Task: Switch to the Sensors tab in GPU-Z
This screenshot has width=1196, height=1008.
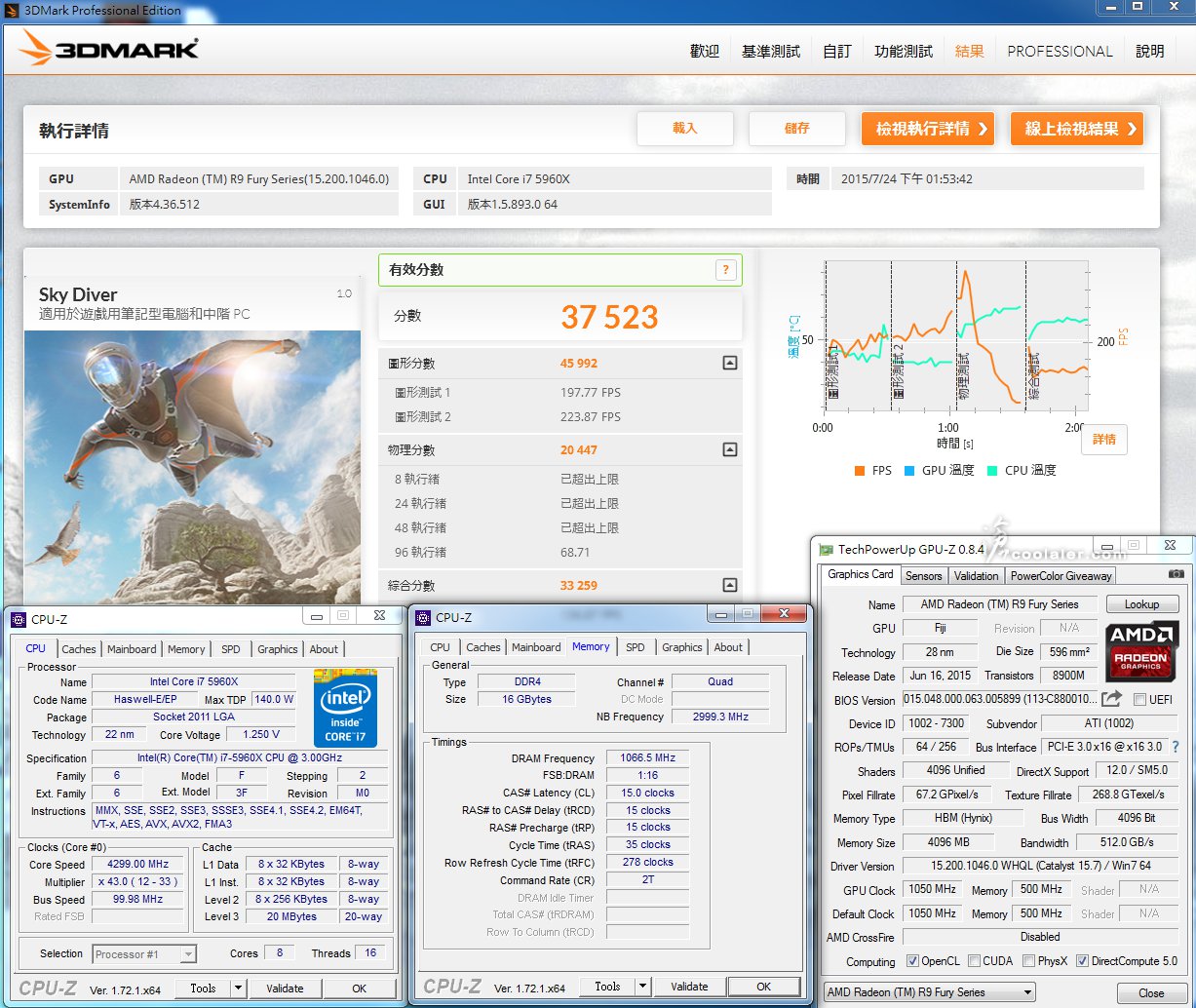Action: pyautogui.click(x=924, y=575)
